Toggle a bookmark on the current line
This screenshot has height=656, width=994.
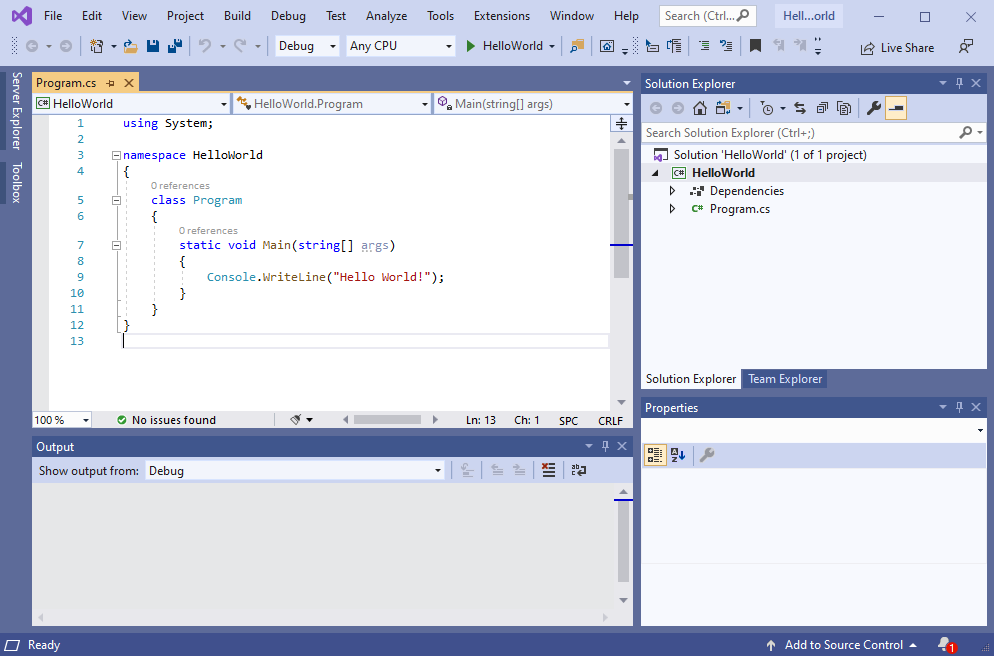point(755,46)
